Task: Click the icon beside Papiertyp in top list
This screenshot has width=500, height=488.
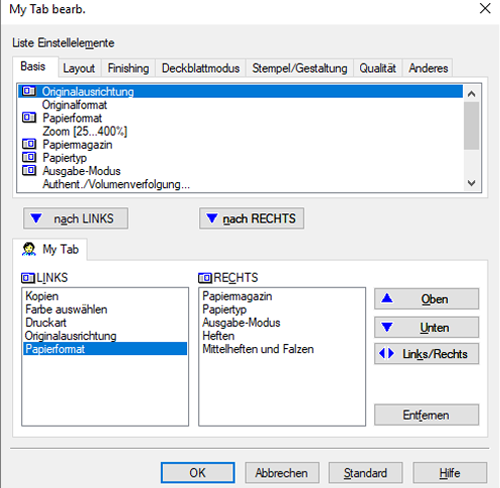Action: pos(29,157)
